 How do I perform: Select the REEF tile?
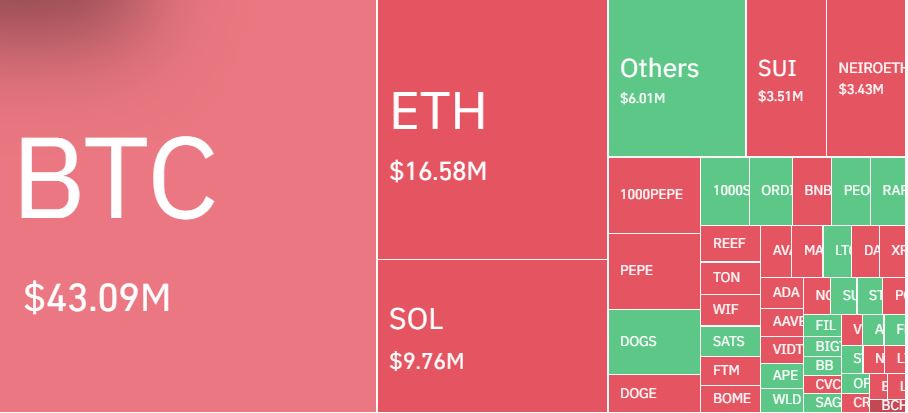coord(730,244)
